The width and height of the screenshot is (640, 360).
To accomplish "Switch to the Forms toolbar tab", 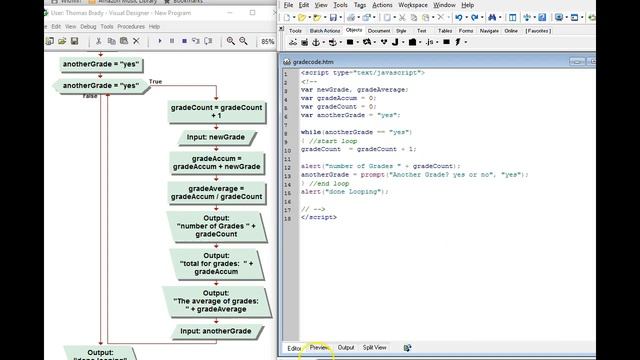I will tap(466, 31).
